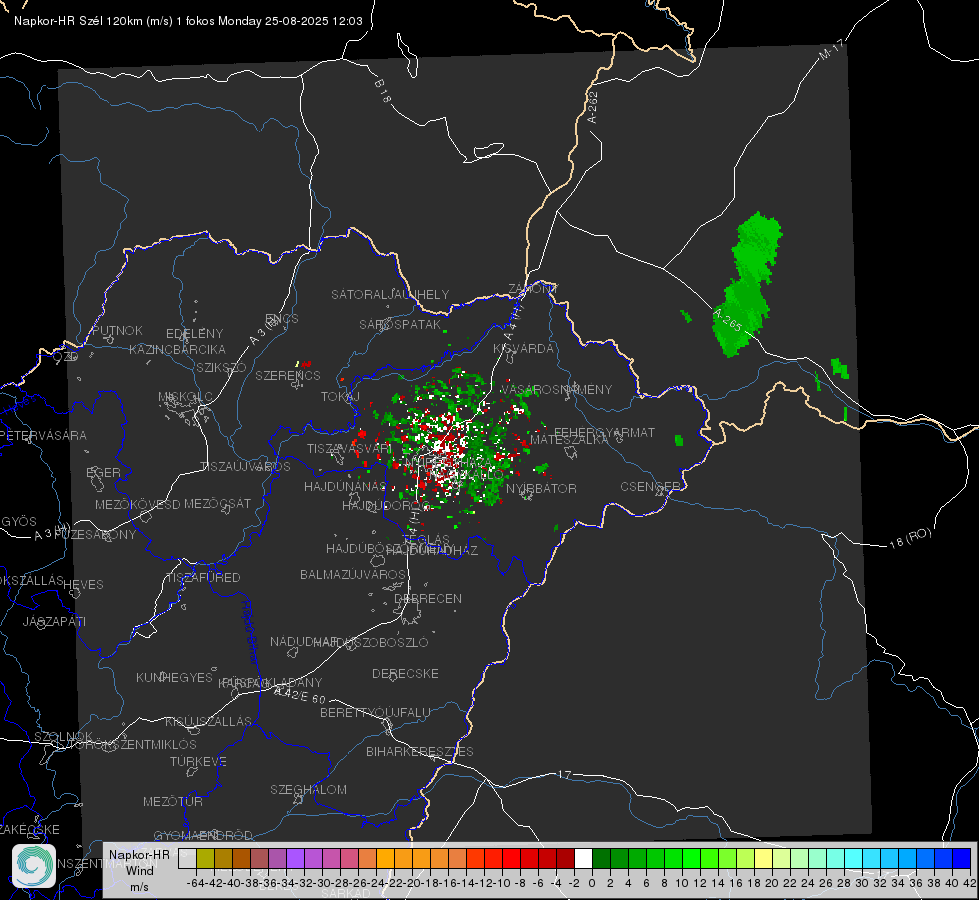Click the CSENGER town label
This screenshot has height=900, width=979.
(650, 486)
